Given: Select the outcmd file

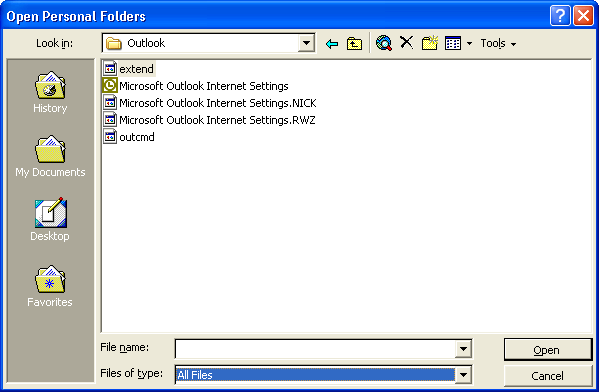Looking at the screenshot, I should (x=129, y=137).
